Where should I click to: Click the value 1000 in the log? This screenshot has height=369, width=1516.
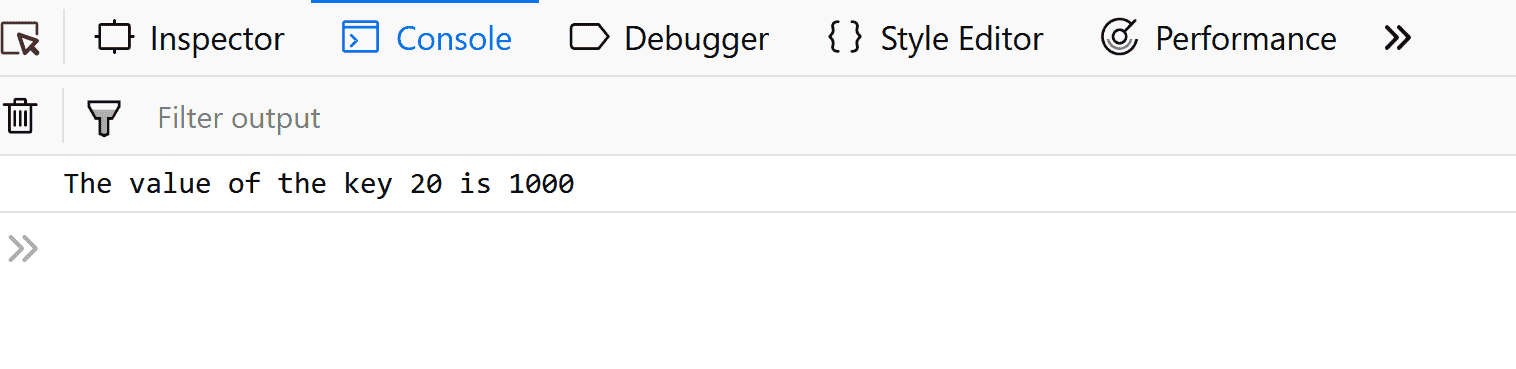click(541, 184)
